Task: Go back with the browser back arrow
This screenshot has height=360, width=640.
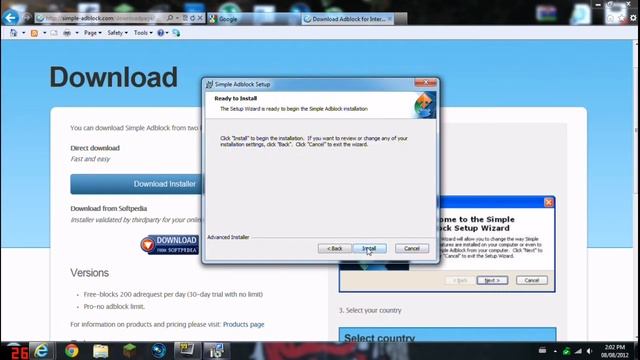Action: [11, 18]
